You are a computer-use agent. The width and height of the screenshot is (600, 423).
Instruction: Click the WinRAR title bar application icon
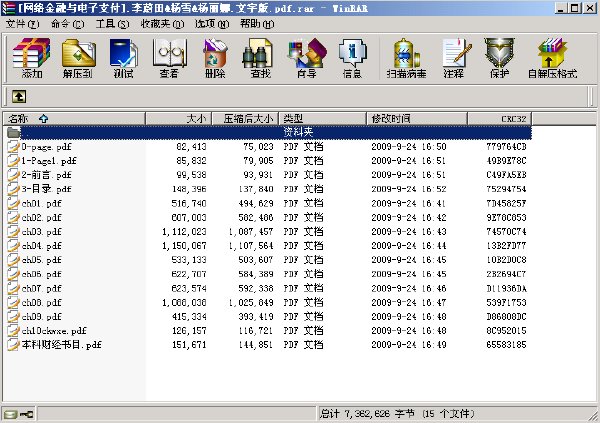pos(8,8)
